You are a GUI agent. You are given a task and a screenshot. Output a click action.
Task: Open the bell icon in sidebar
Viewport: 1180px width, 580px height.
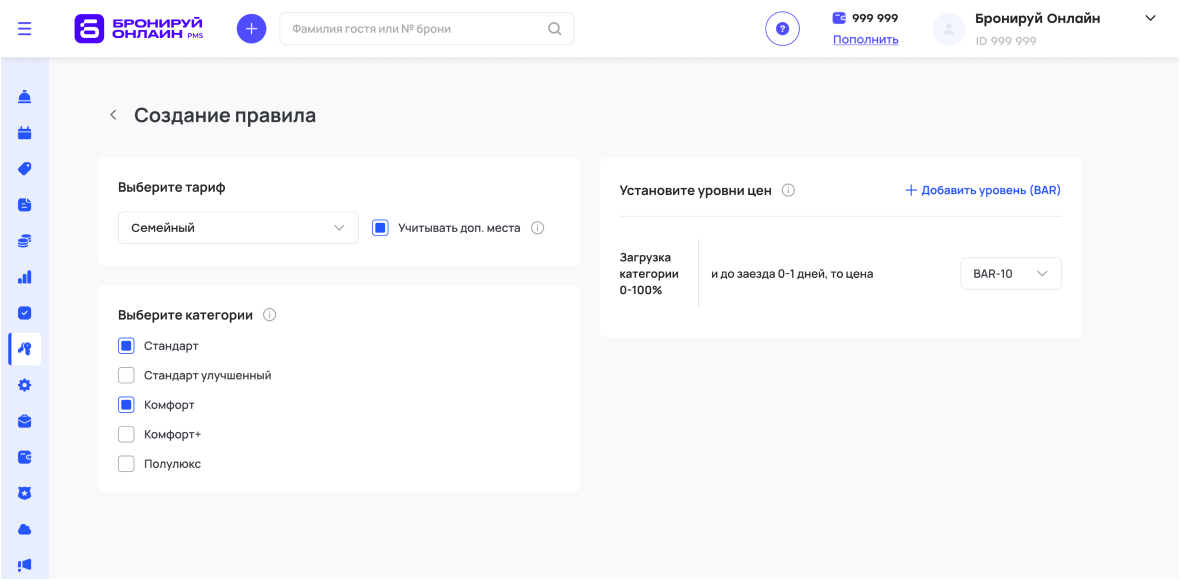[x=25, y=97]
